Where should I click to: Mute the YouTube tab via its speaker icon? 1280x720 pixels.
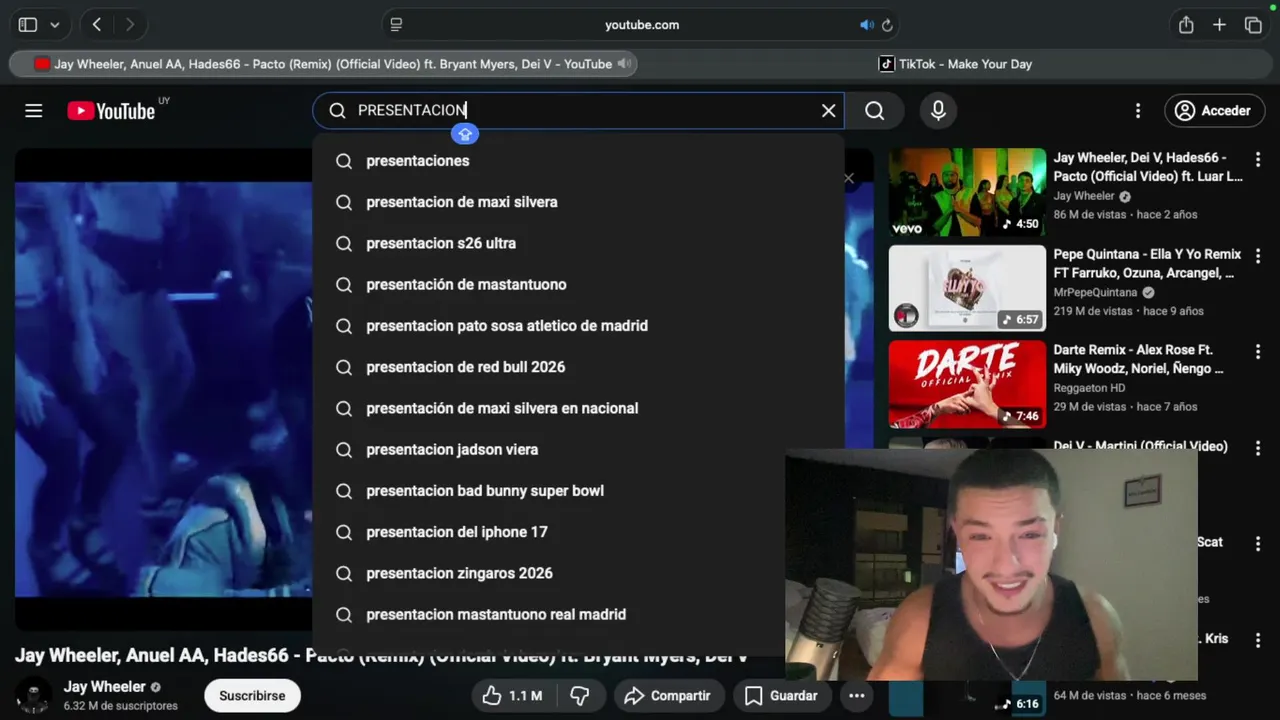pyautogui.click(x=624, y=64)
